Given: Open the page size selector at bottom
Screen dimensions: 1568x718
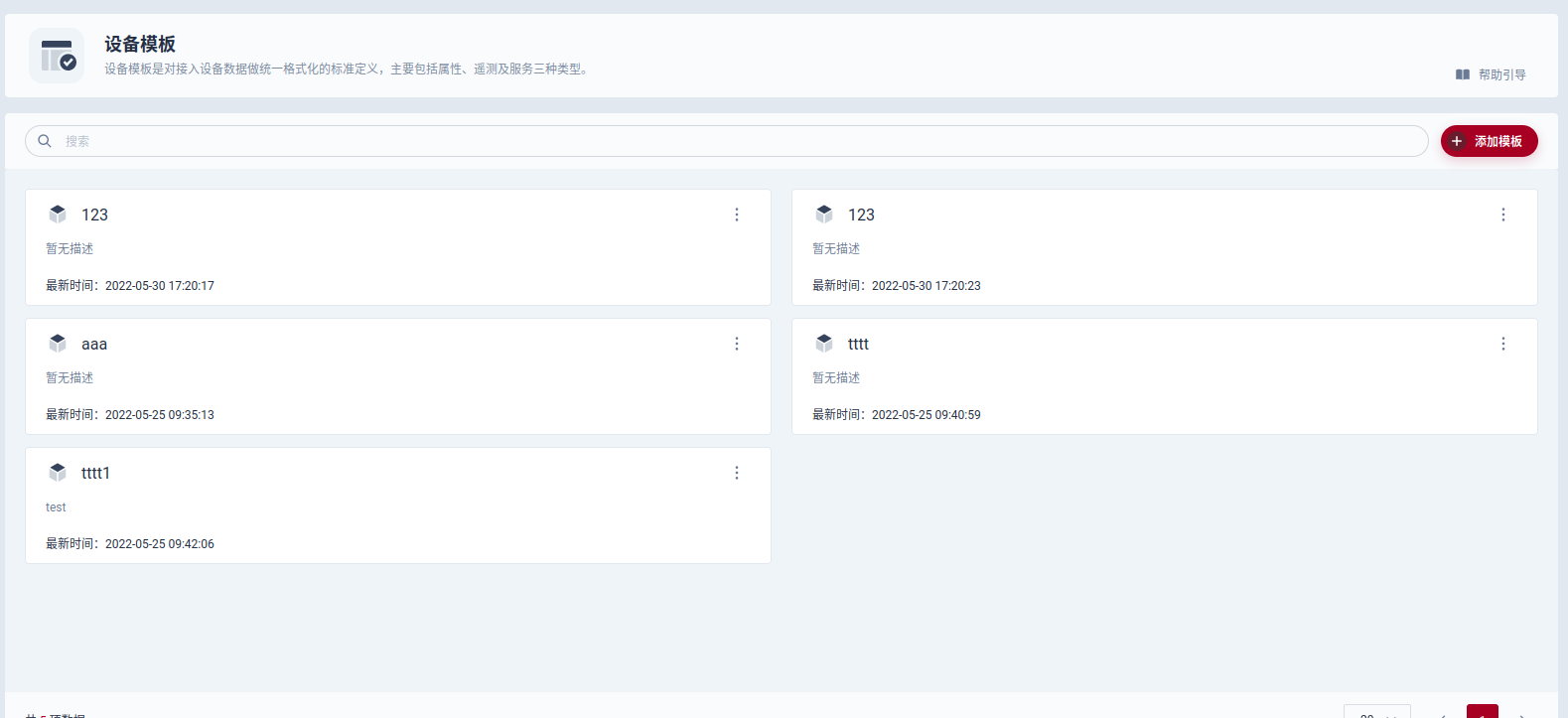Looking at the screenshot, I should pyautogui.click(x=1376, y=712).
